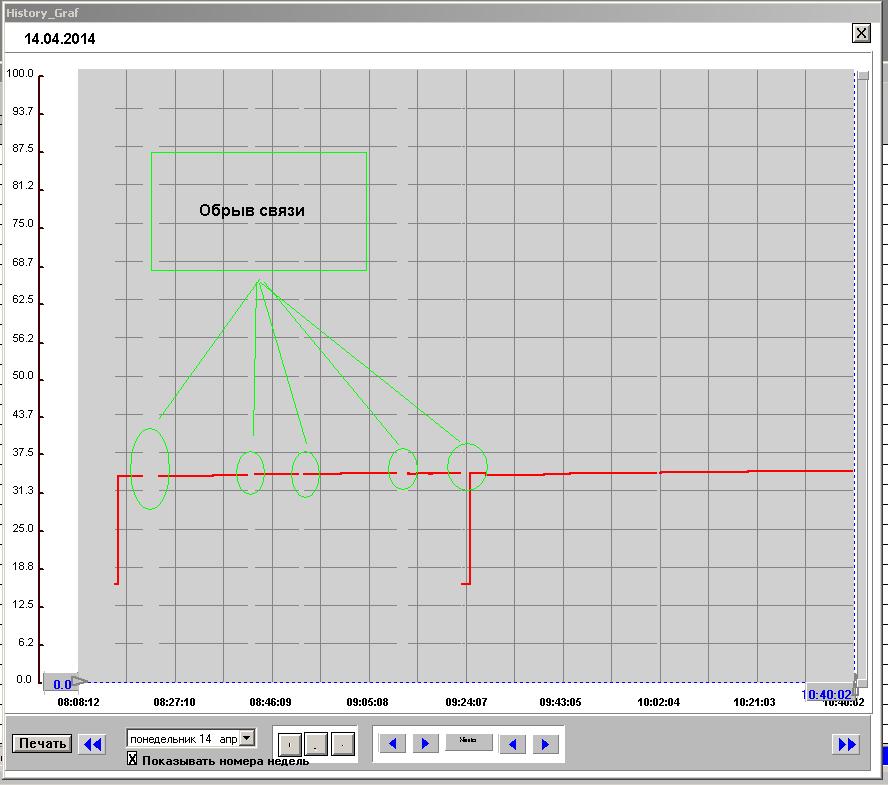Click the first right arrow in the navigation group
Screen dimensions: 888x785
click(426, 744)
